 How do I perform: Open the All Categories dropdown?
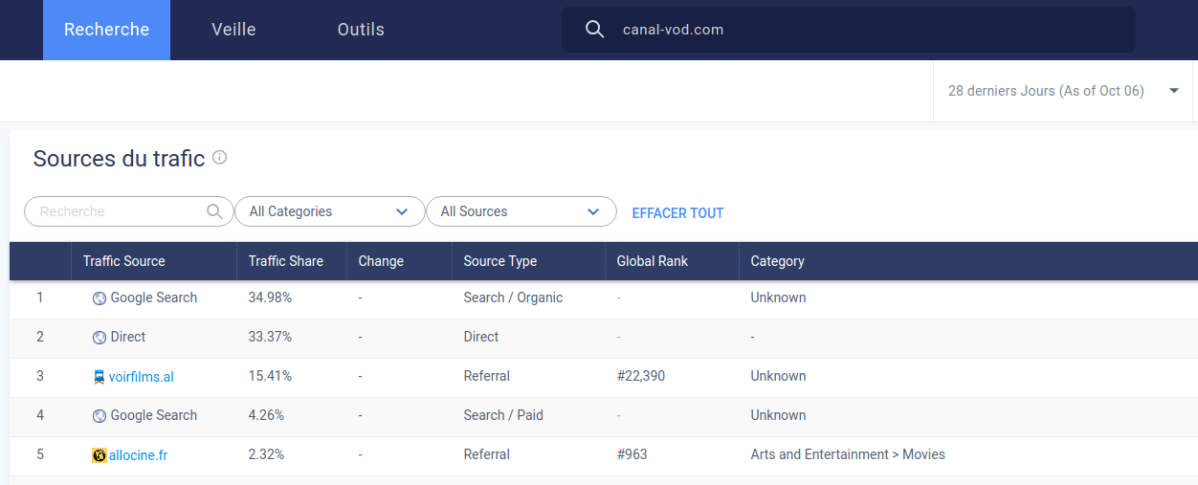coord(329,212)
